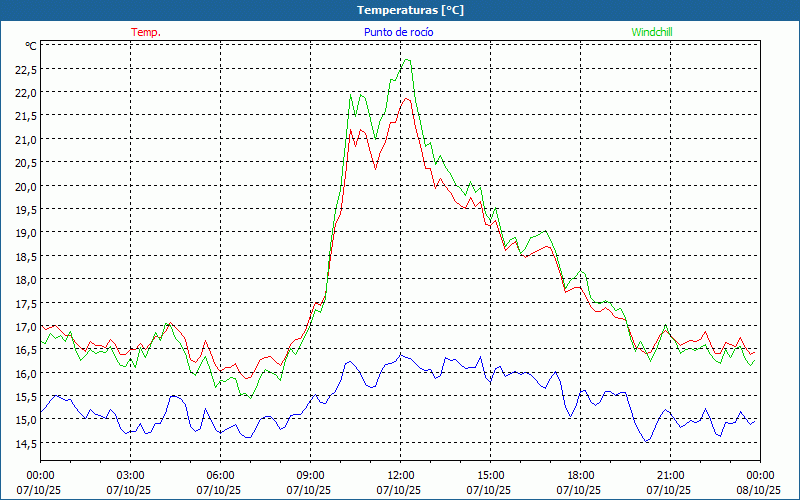Click the 08/10/25 date label

pyautogui.click(x=759, y=490)
